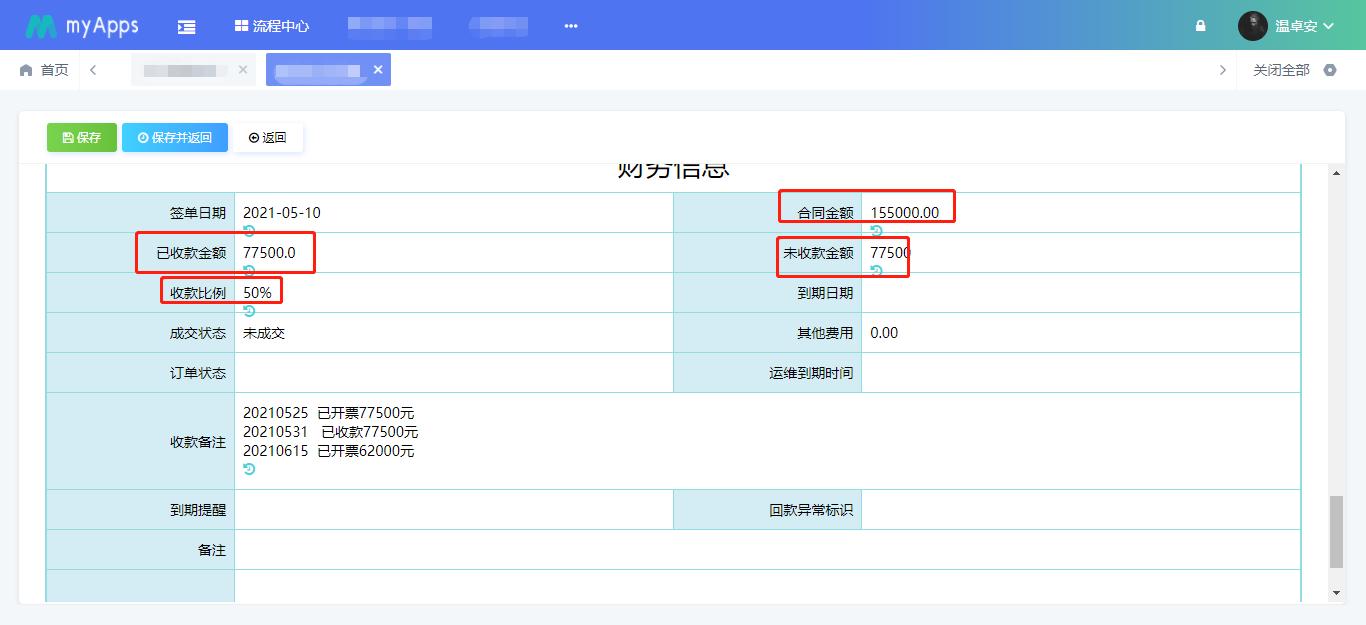
Task: Open the more menu ellipsis in top bar
Action: tap(570, 25)
